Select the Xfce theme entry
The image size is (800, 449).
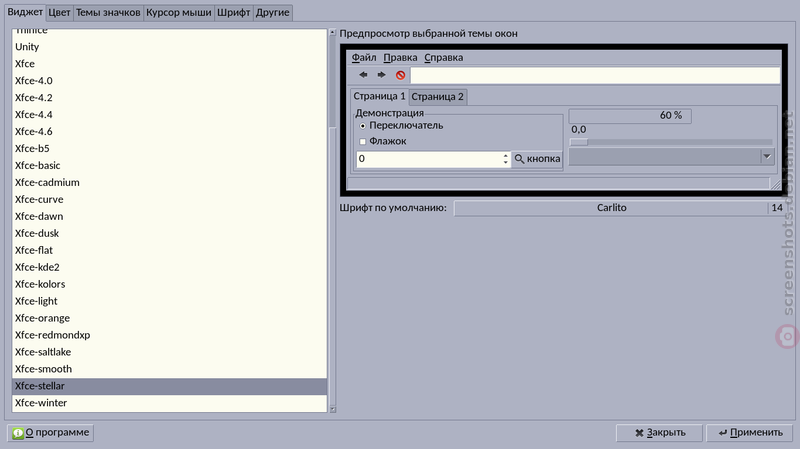(169, 64)
